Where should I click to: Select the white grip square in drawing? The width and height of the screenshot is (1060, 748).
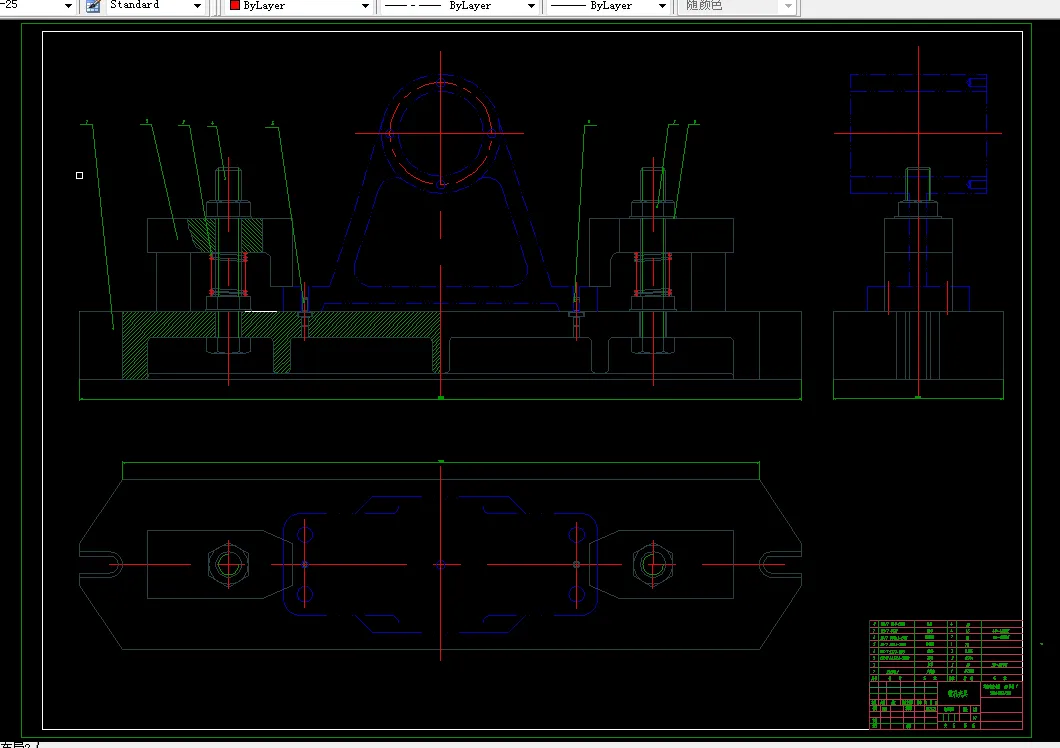point(79,176)
